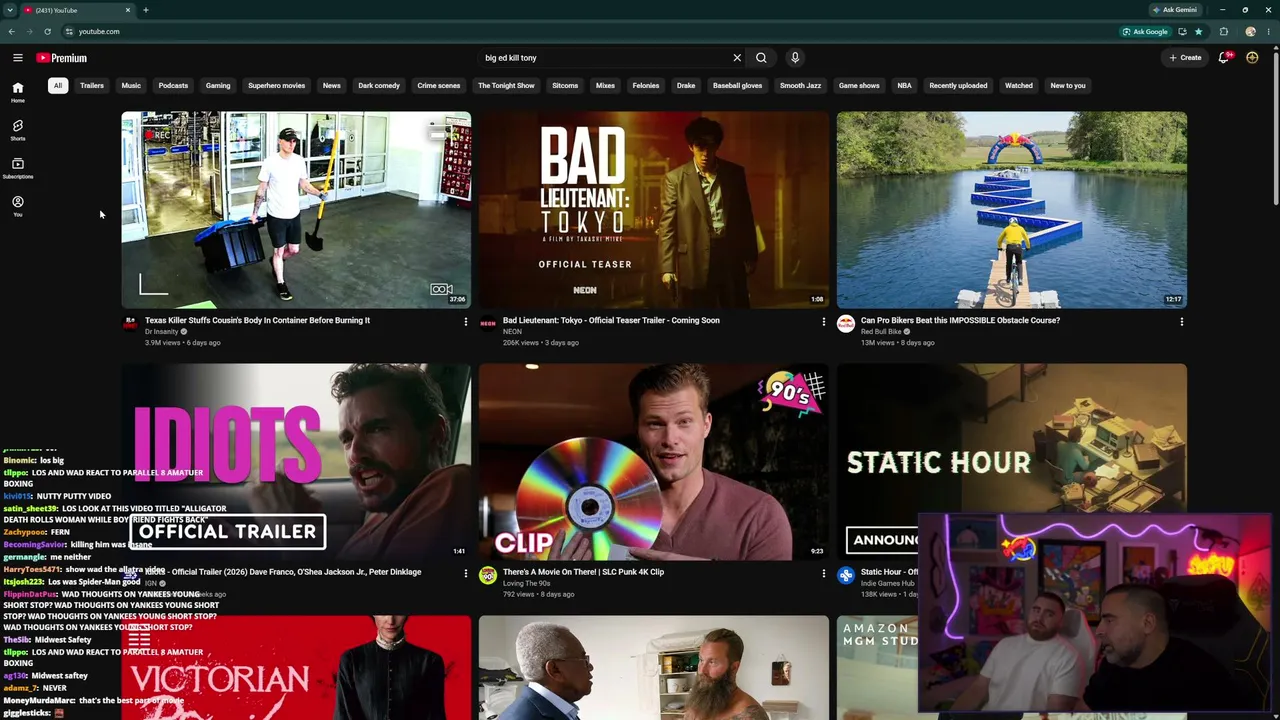
Task: Toggle the bookmark star for this page
Action: coord(1198,32)
